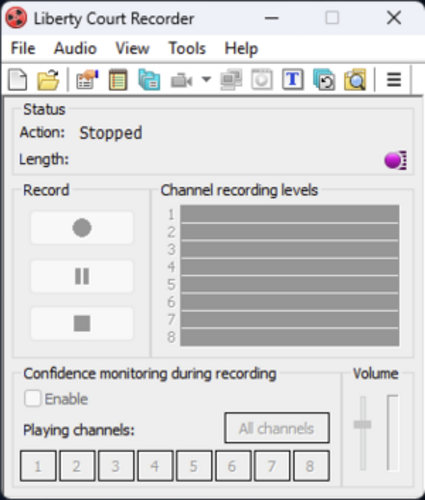This screenshot has width=425, height=500.
Task: Open the hamburger menu in toolbar
Action: click(x=394, y=80)
